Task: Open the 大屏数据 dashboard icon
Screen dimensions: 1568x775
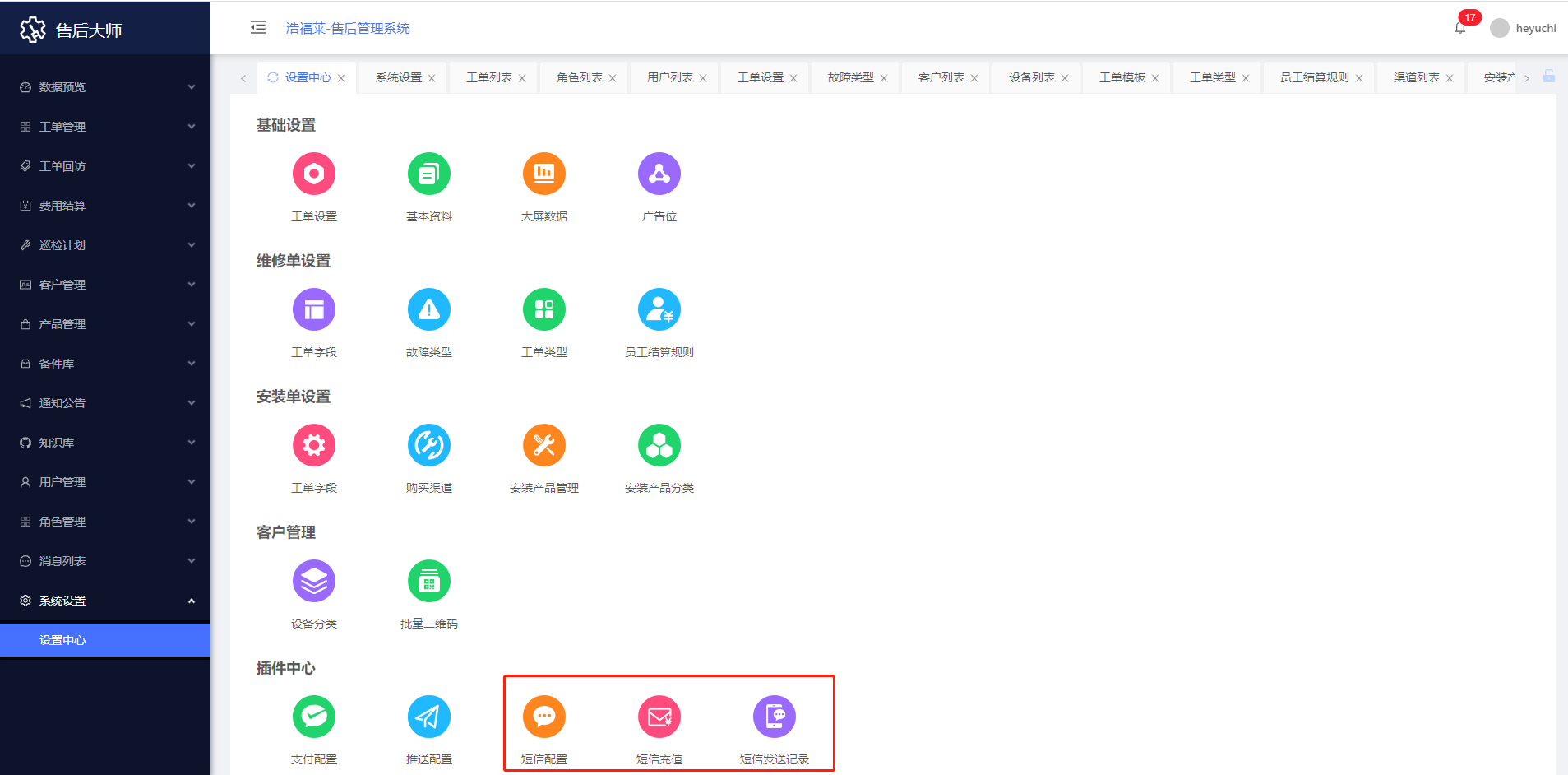Action: coord(543,174)
